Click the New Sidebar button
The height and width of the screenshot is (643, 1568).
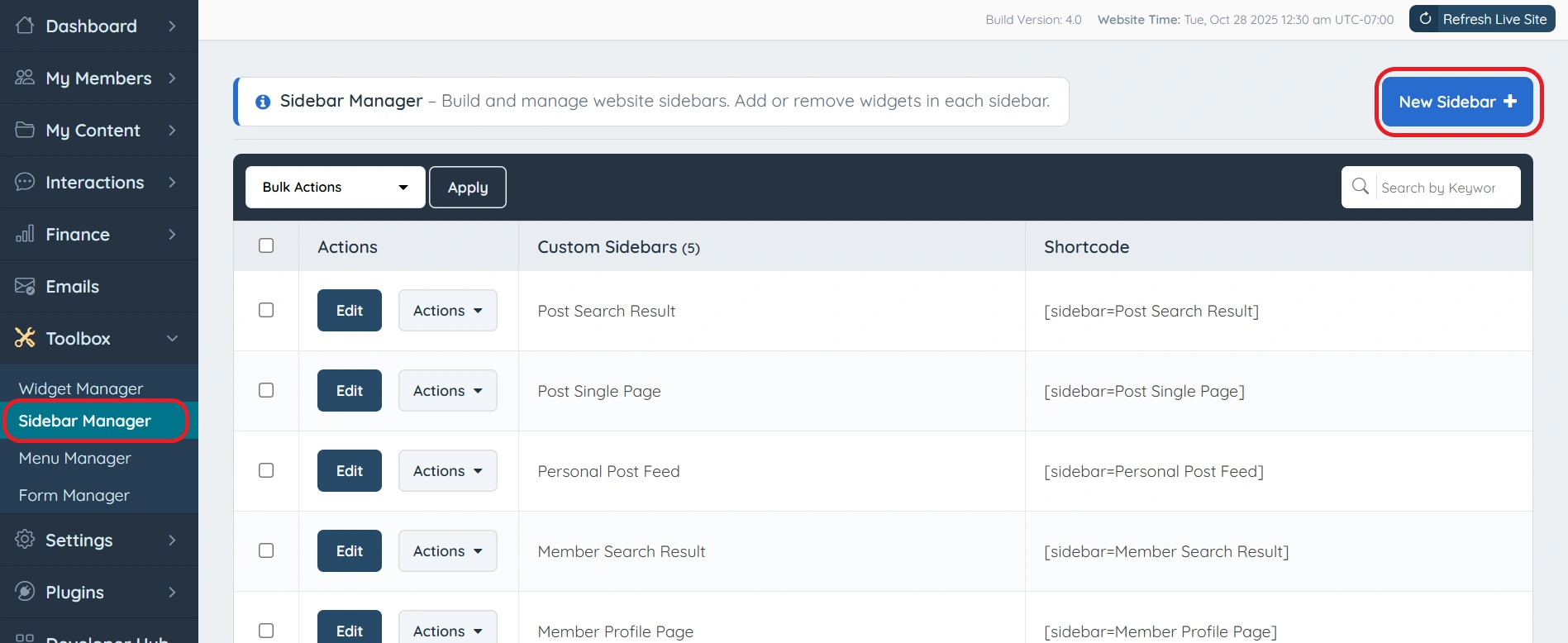tap(1458, 102)
